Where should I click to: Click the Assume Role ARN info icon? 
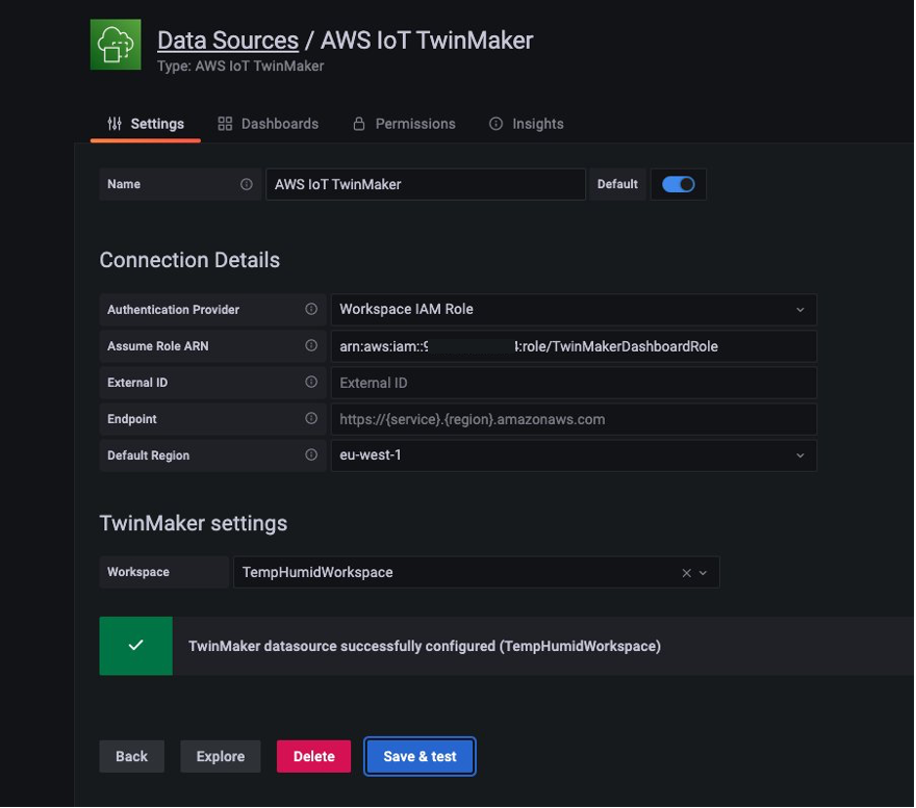(x=311, y=345)
